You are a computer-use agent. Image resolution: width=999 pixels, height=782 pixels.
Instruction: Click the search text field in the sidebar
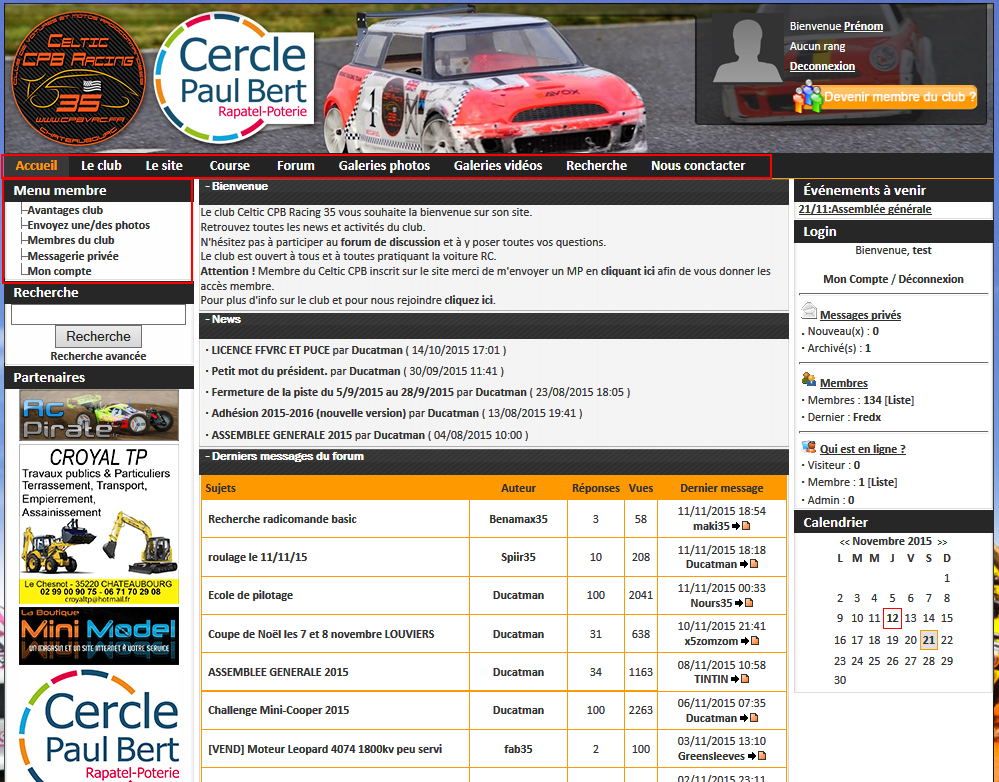pyautogui.click(x=98, y=315)
